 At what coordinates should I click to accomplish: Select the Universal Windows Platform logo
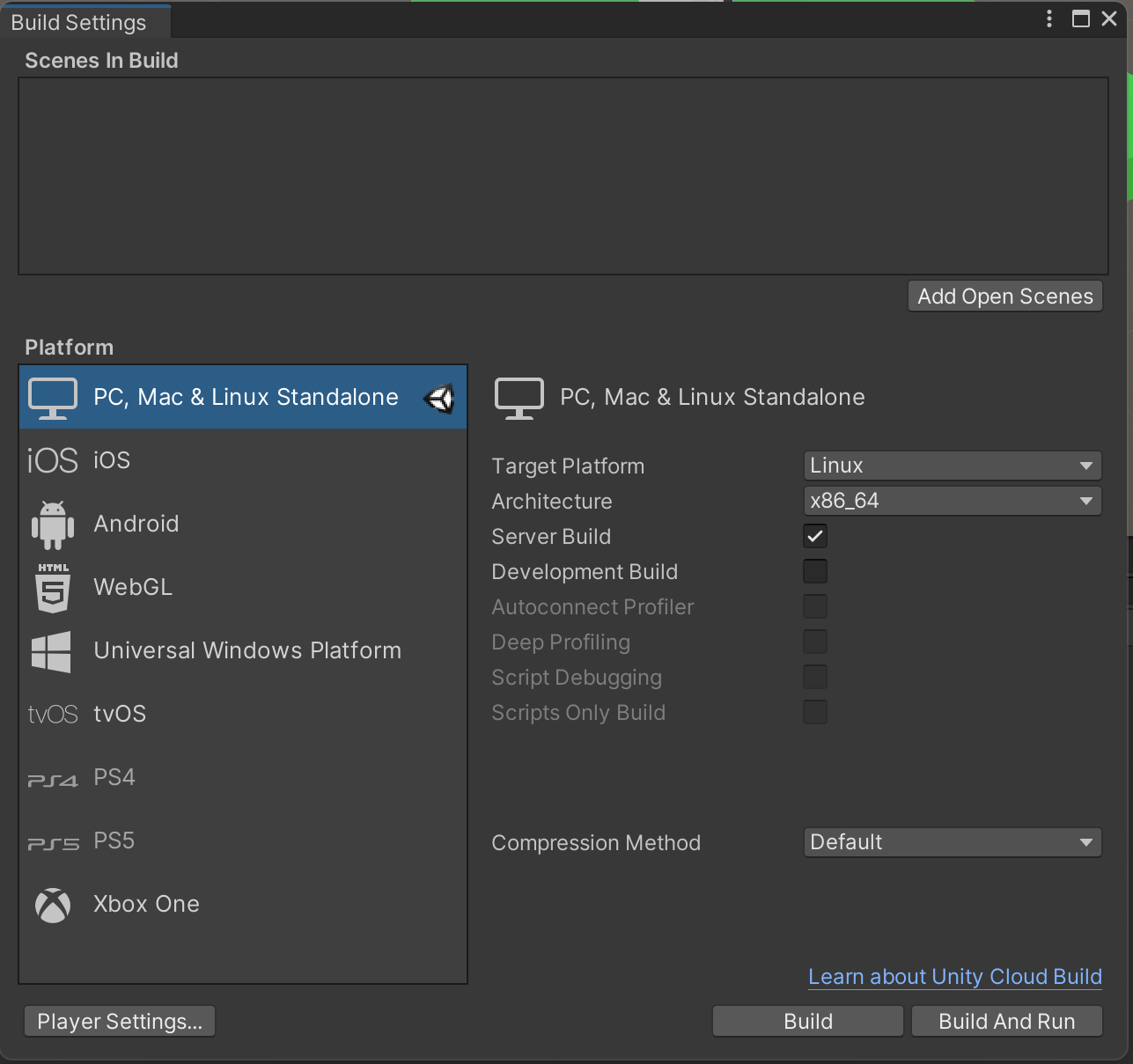(x=52, y=651)
